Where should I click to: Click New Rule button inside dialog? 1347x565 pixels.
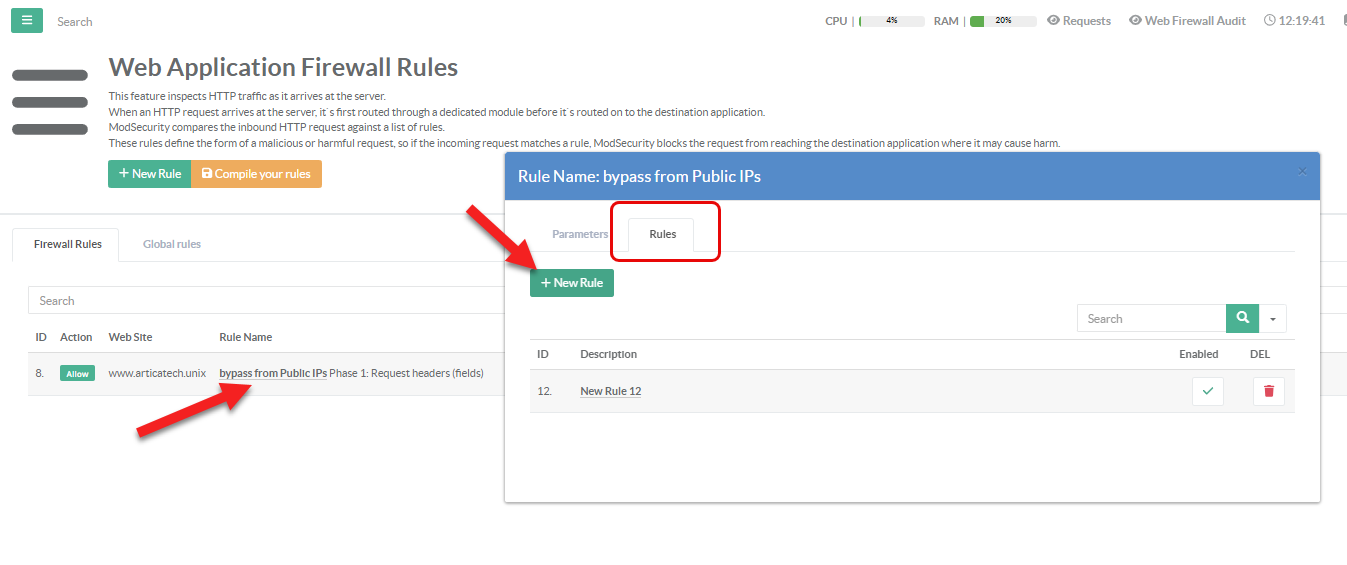572,283
